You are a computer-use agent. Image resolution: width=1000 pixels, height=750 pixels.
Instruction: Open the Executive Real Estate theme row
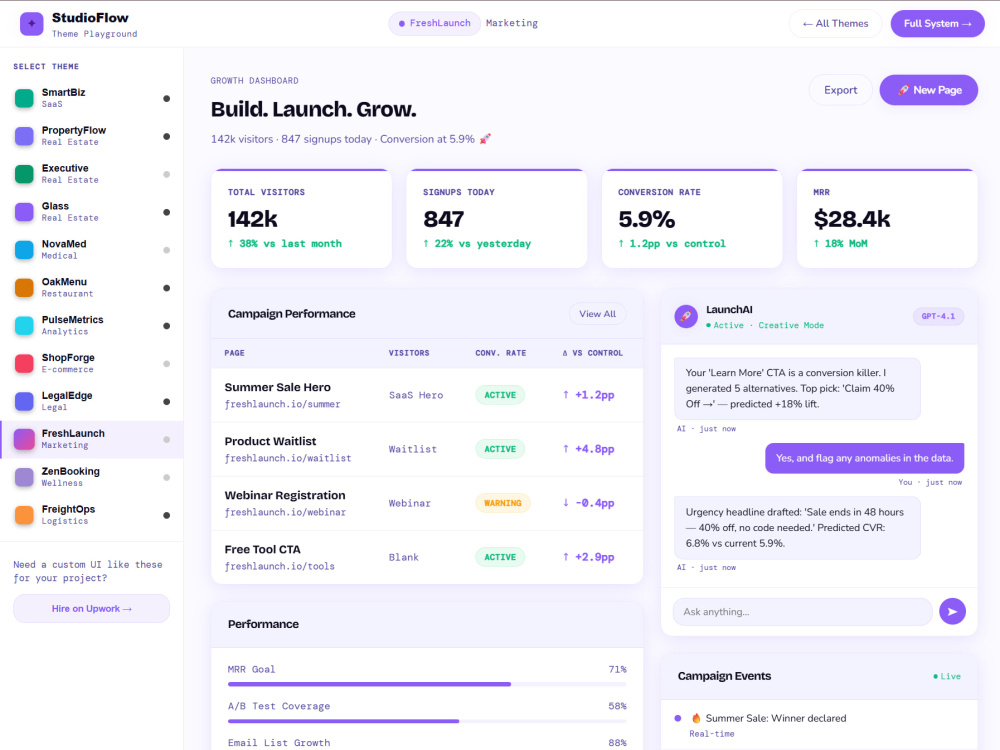[x=92, y=174]
